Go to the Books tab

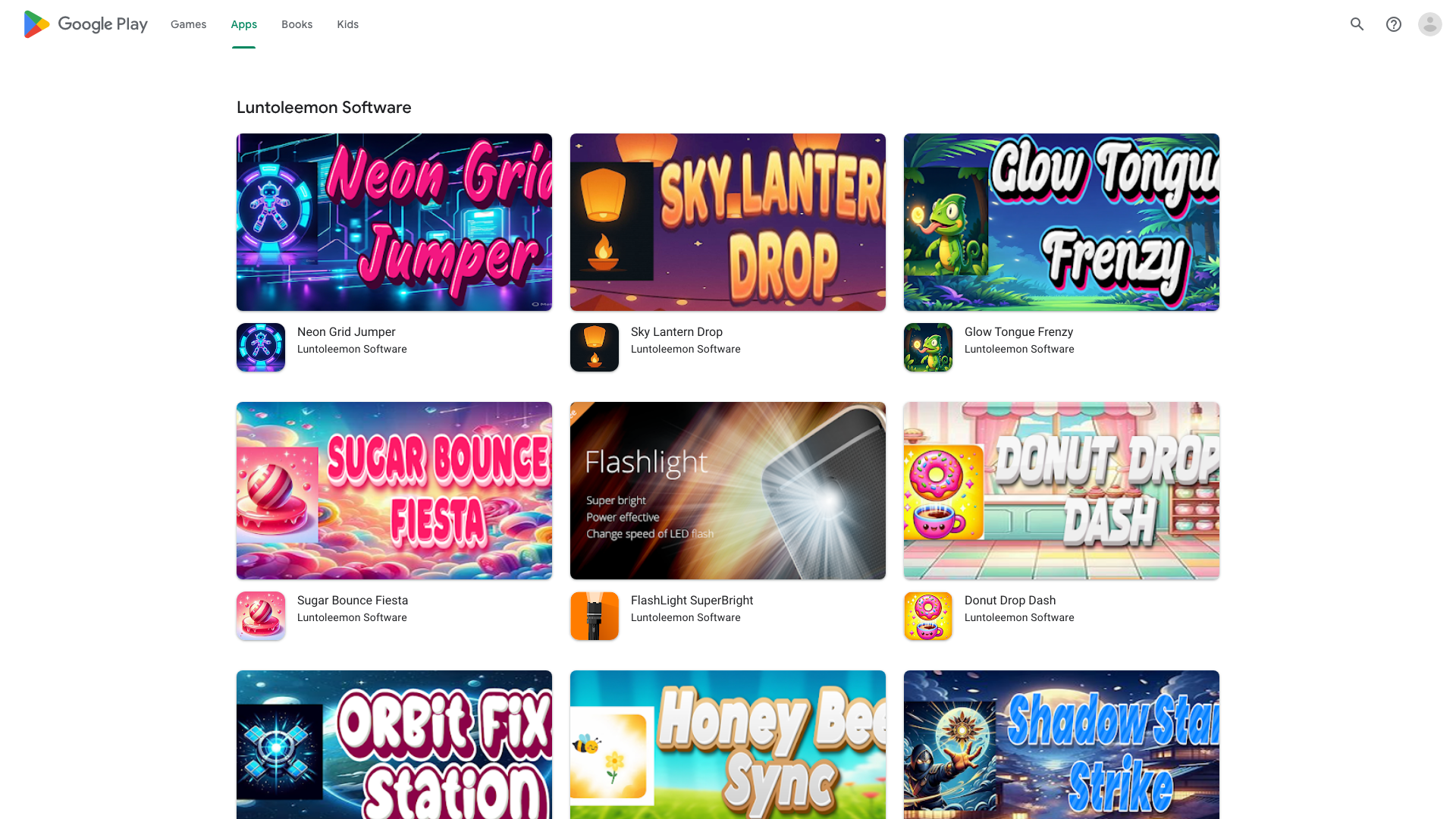[297, 24]
